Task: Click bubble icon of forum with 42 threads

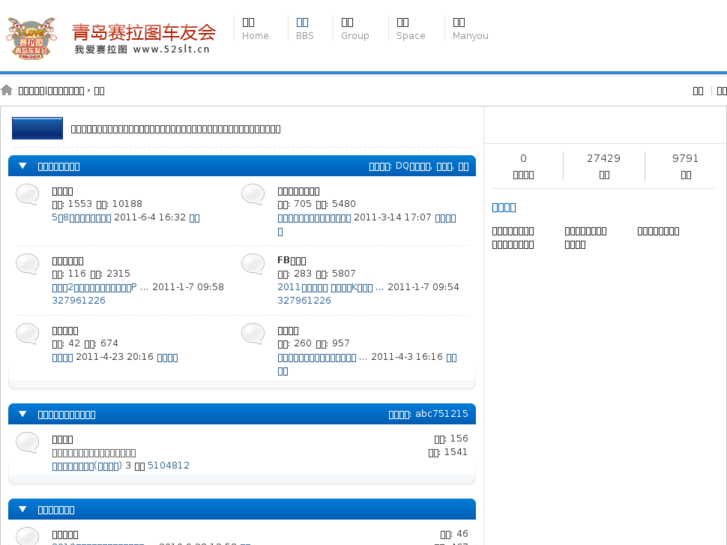Action: point(27,333)
